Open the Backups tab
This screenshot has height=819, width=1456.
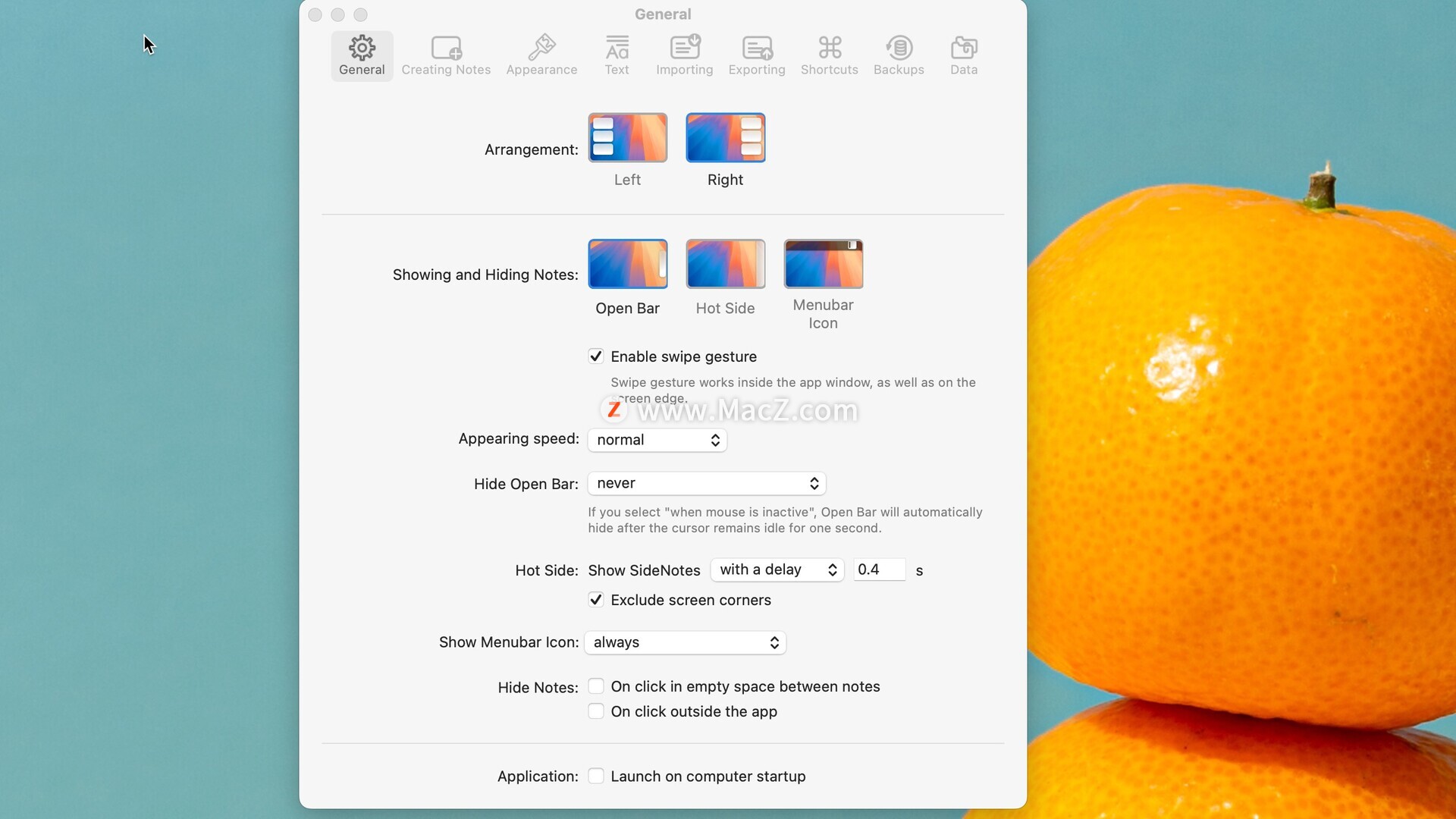click(899, 56)
